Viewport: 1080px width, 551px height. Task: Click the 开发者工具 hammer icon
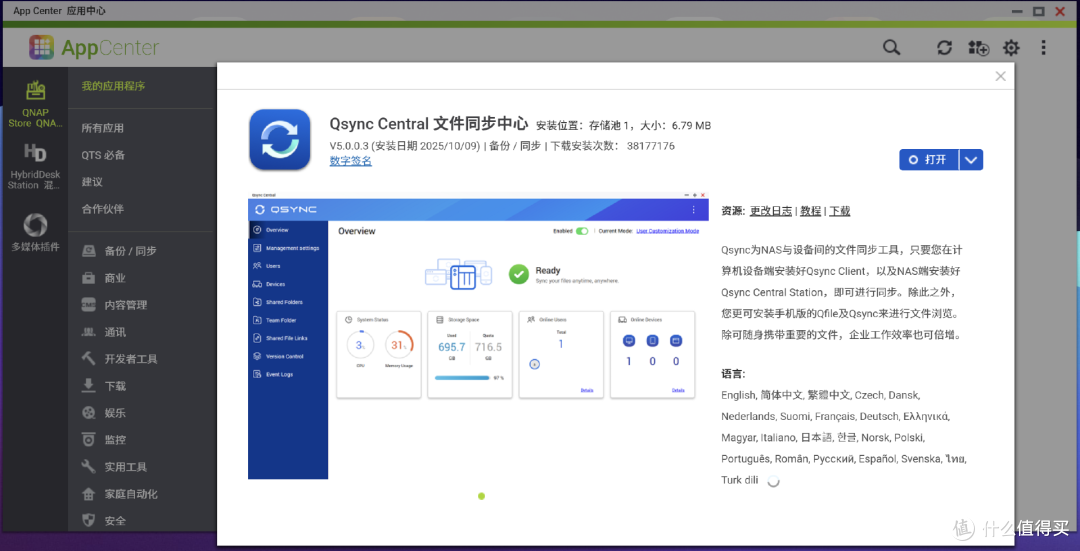pos(89,359)
